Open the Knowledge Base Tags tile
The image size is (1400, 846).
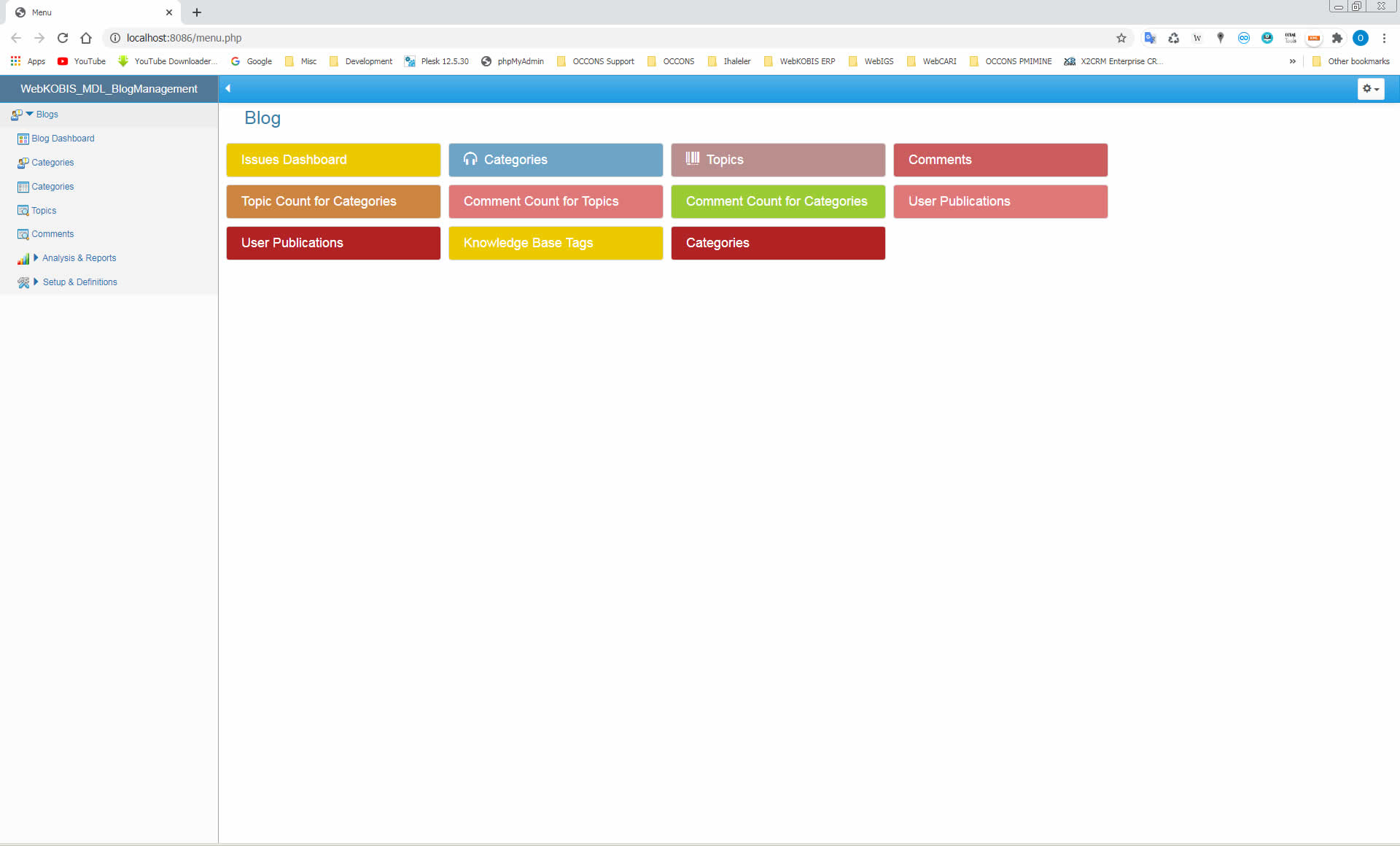pyautogui.click(x=556, y=243)
